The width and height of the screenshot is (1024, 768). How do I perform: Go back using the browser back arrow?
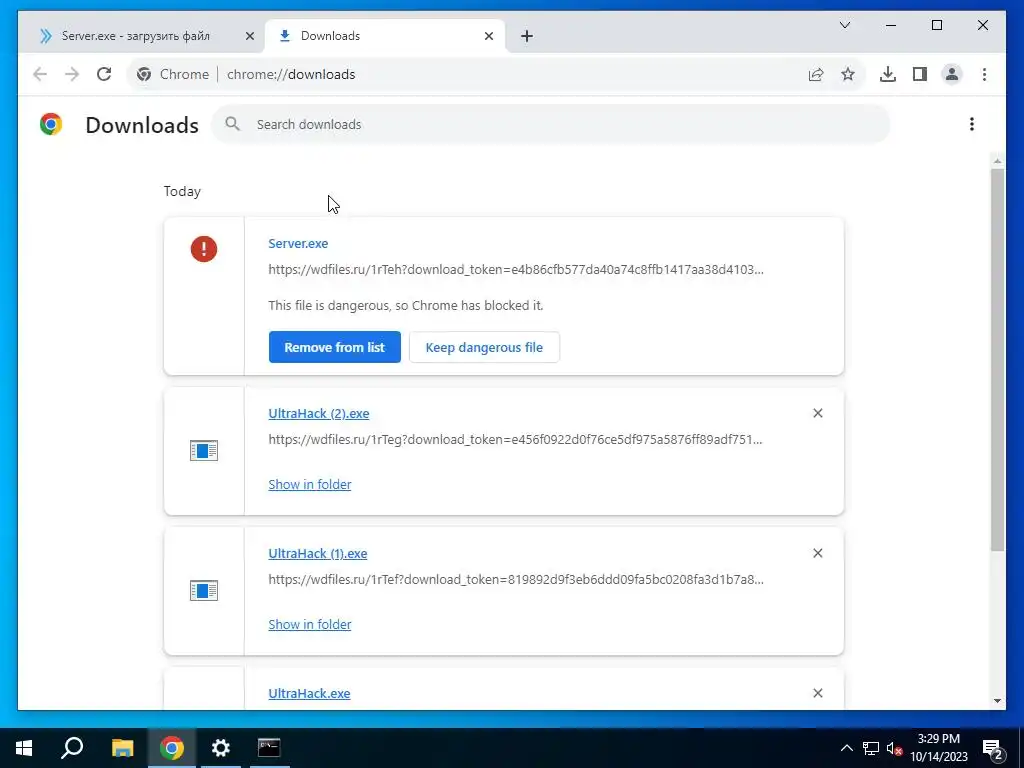(40, 74)
